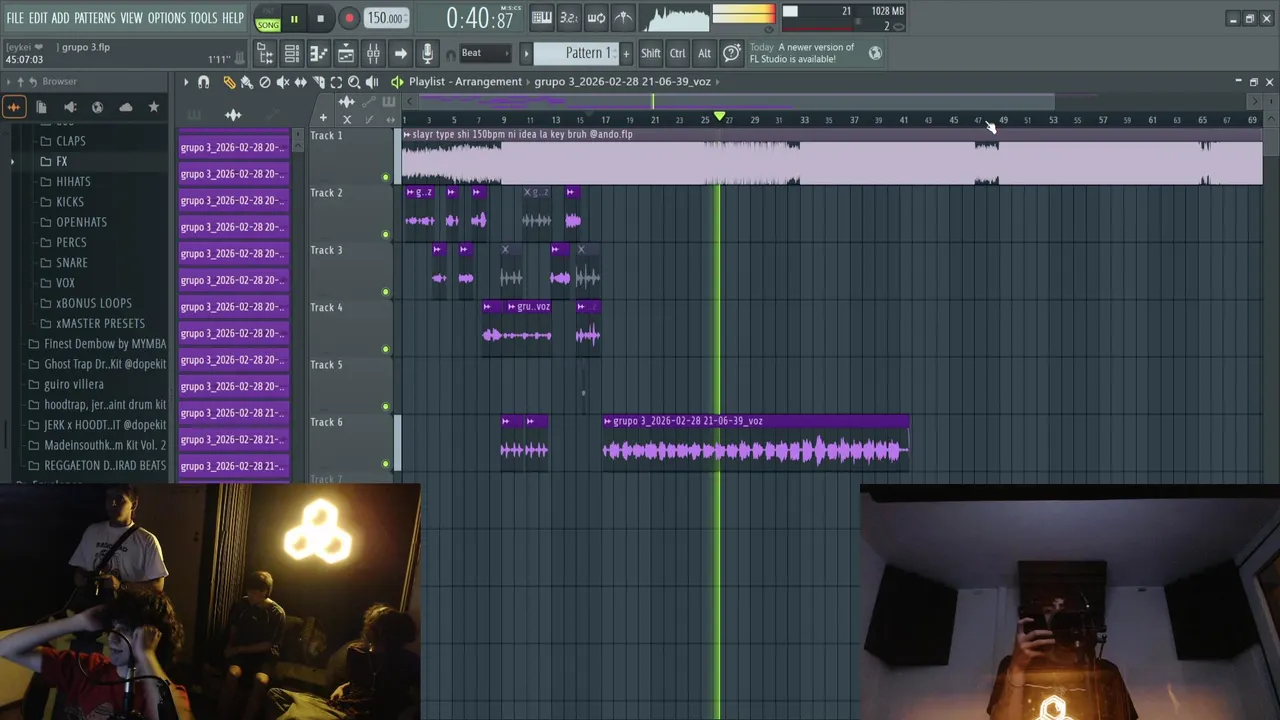This screenshot has height=720, width=1280.
Task: Open the typing keyboard to piano icon
Action: pos(541,18)
